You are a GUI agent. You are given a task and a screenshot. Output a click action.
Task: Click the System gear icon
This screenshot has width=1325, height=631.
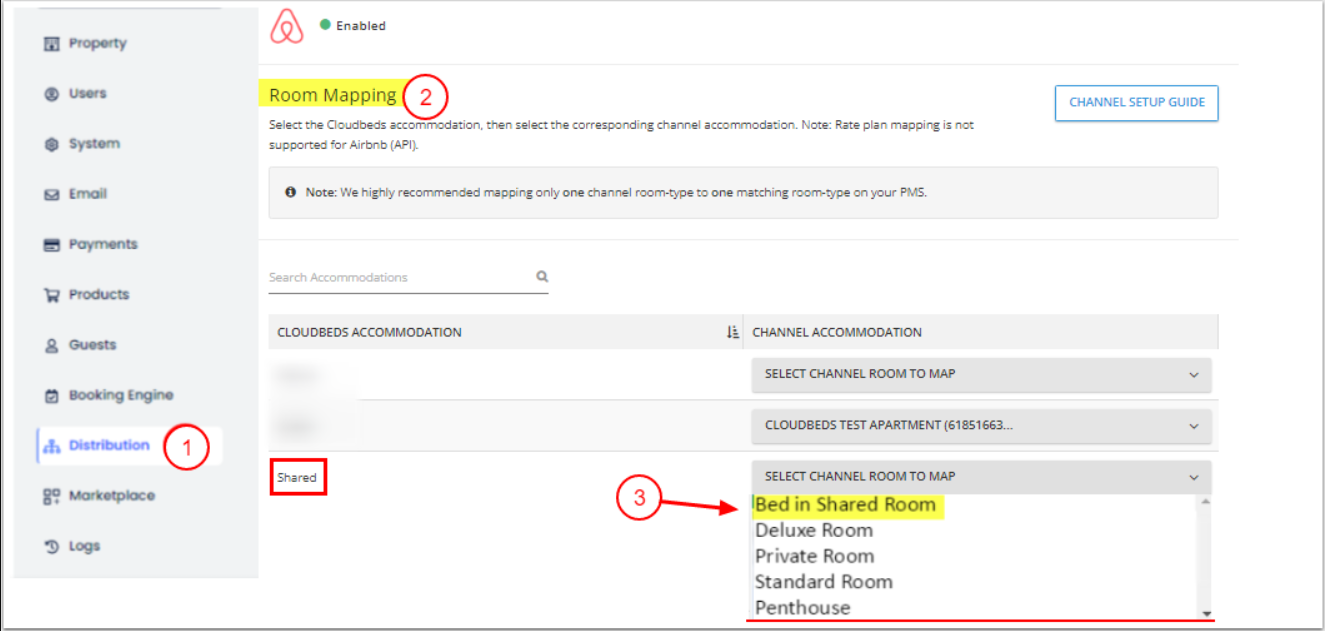(x=52, y=144)
